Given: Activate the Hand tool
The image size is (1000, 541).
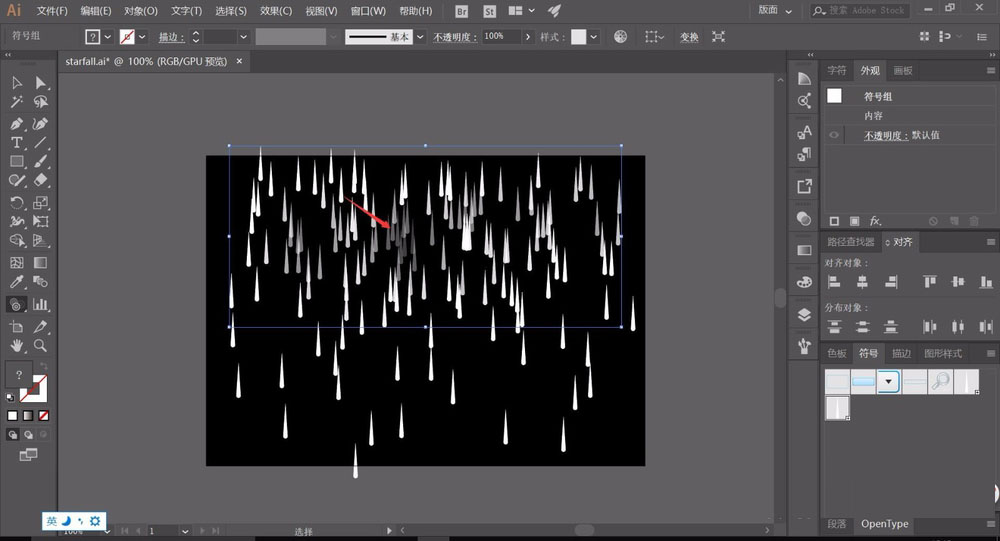Looking at the screenshot, I should (17, 346).
